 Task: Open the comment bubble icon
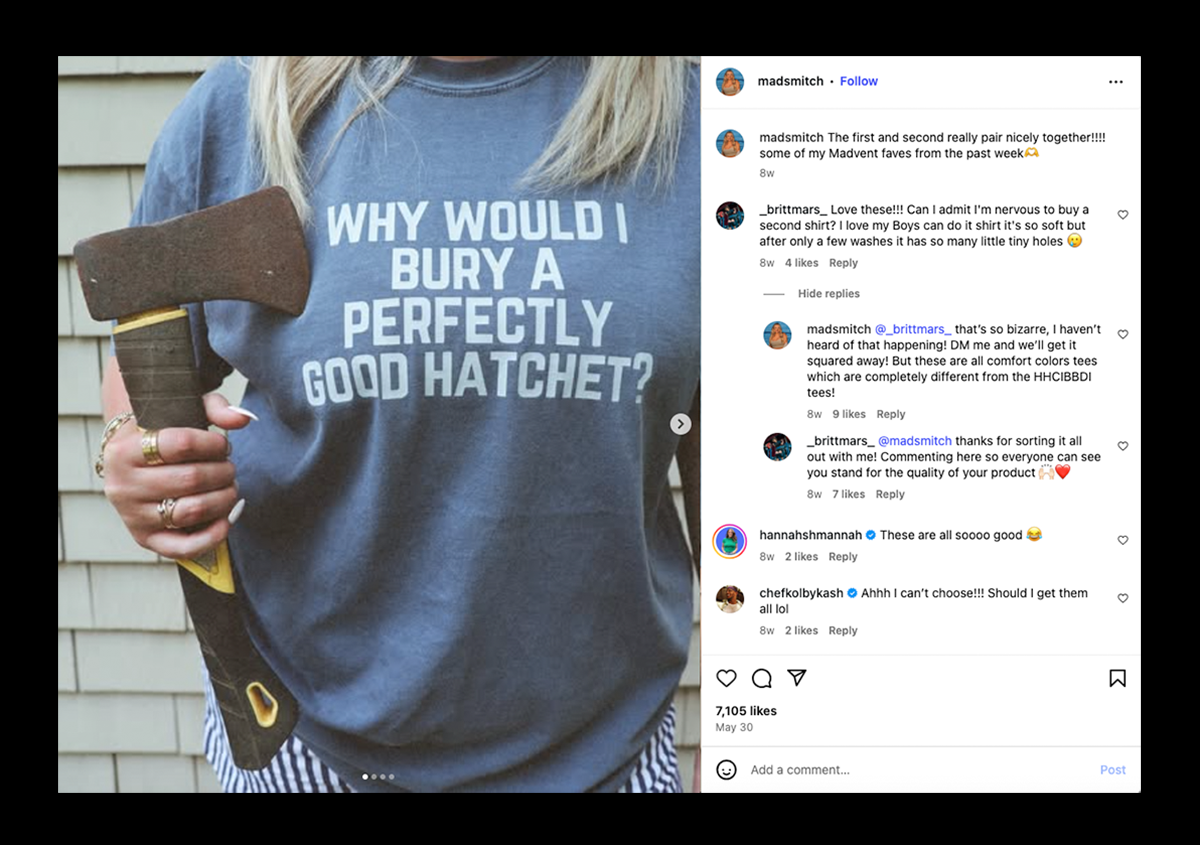point(762,678)
